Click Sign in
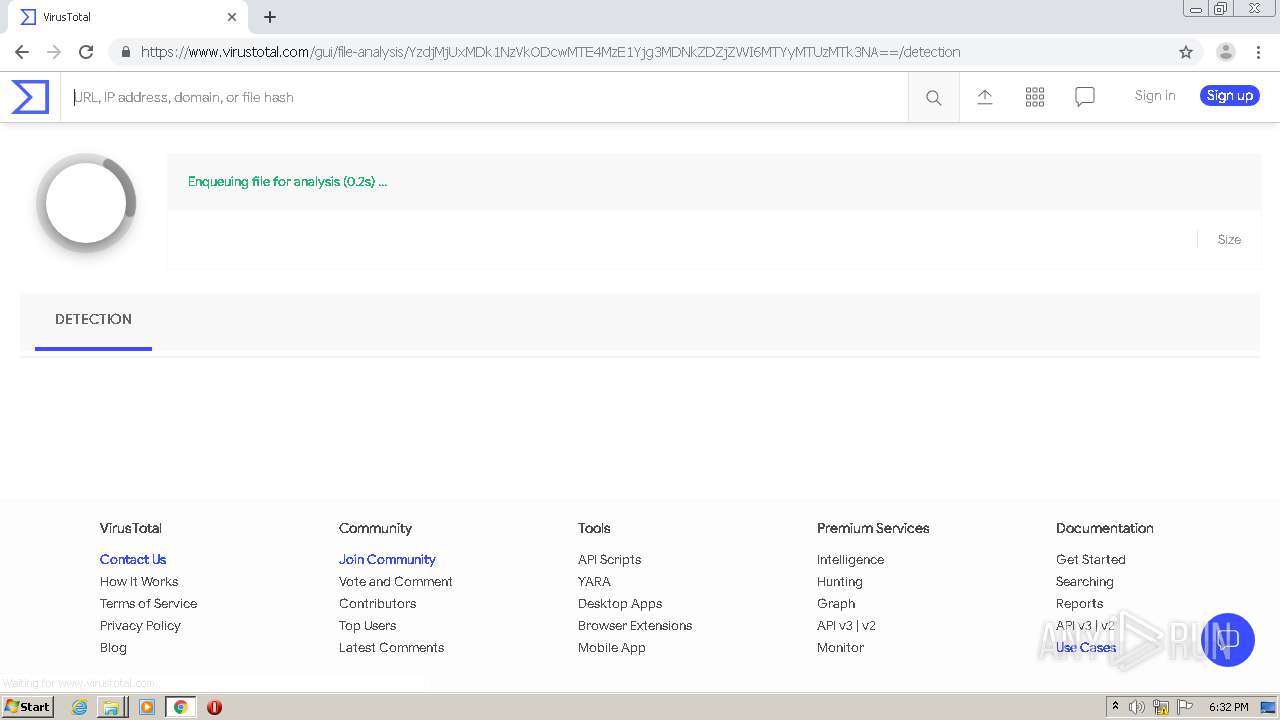This screenshot has height=720, width=1280. click(x=1155, y=96)
